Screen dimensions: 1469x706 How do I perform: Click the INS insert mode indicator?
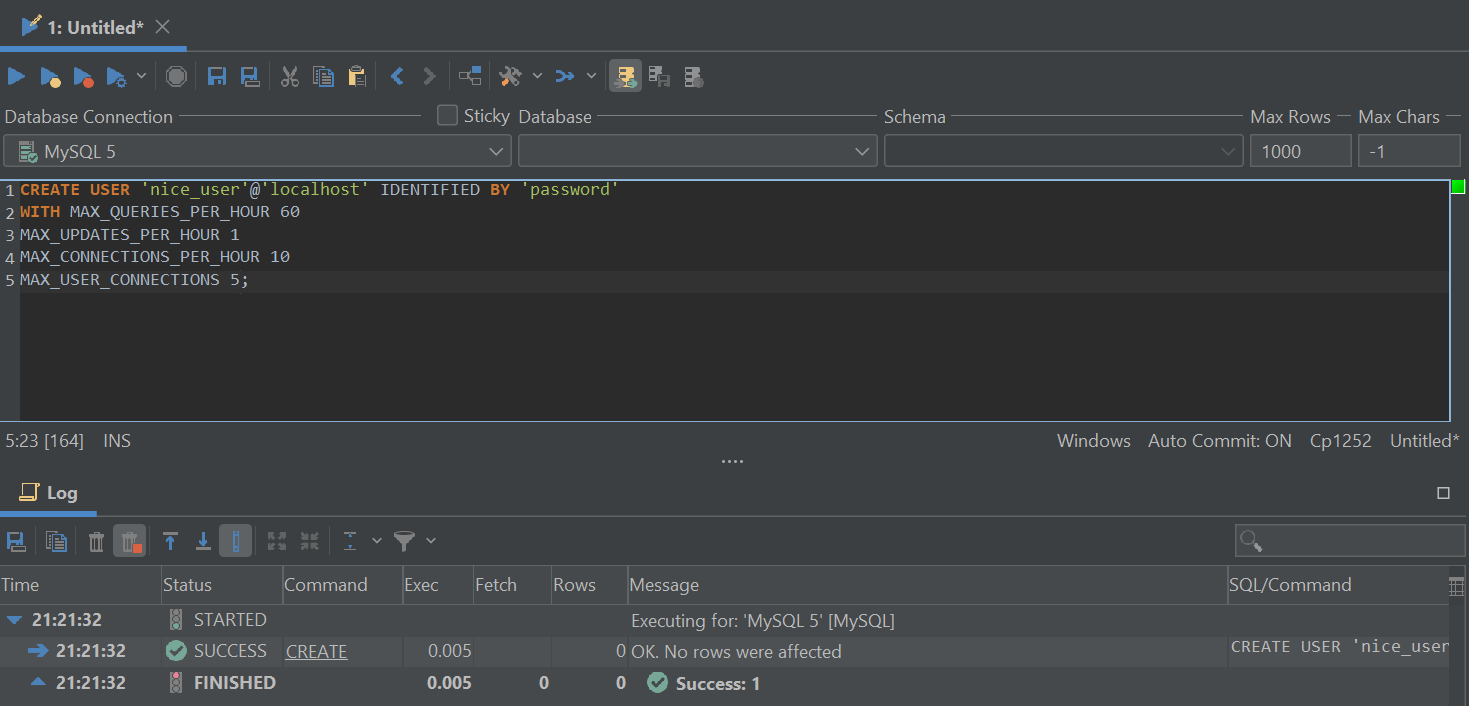tap(117, 441)
